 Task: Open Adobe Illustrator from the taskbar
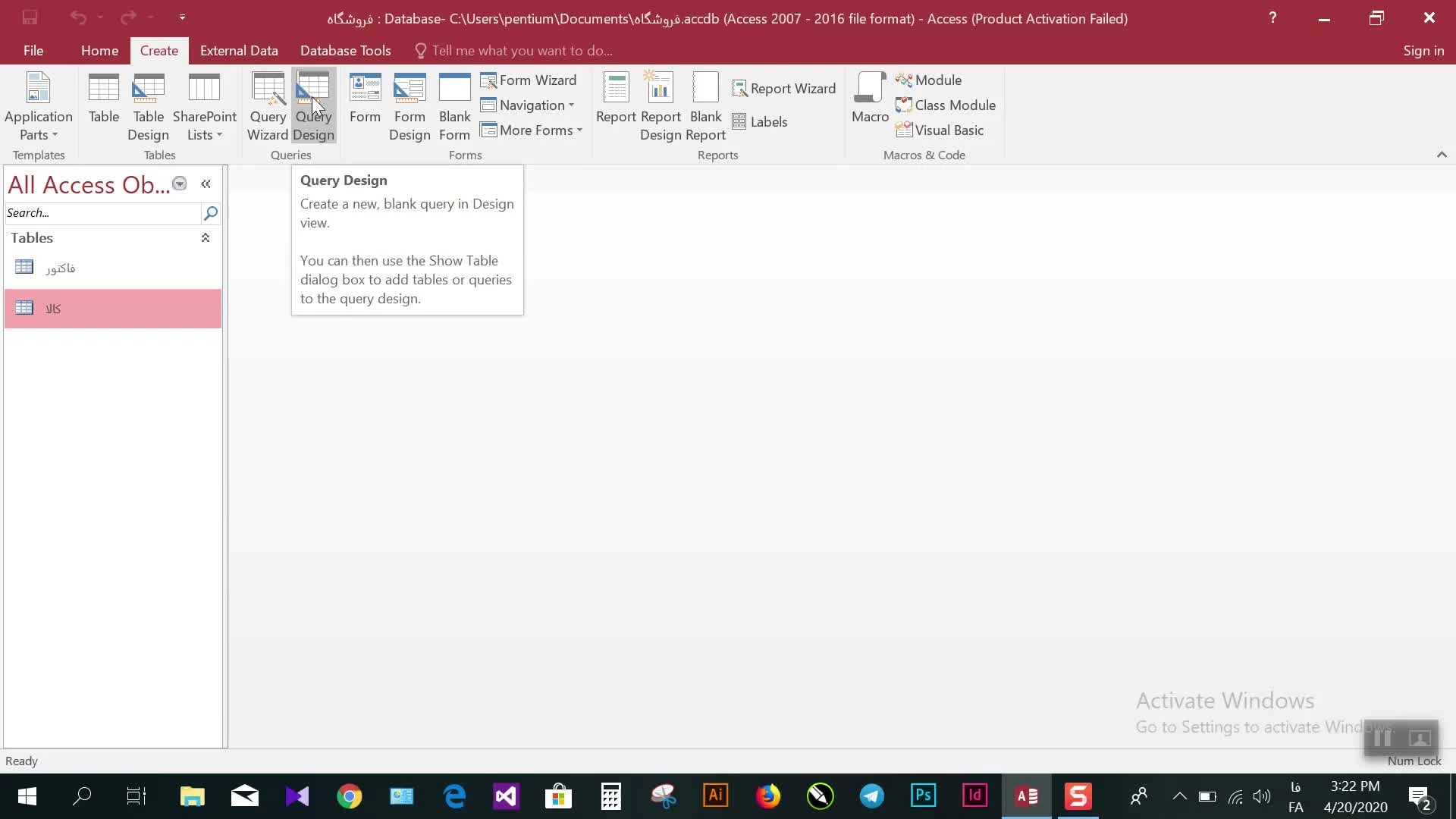coord(715,796)
